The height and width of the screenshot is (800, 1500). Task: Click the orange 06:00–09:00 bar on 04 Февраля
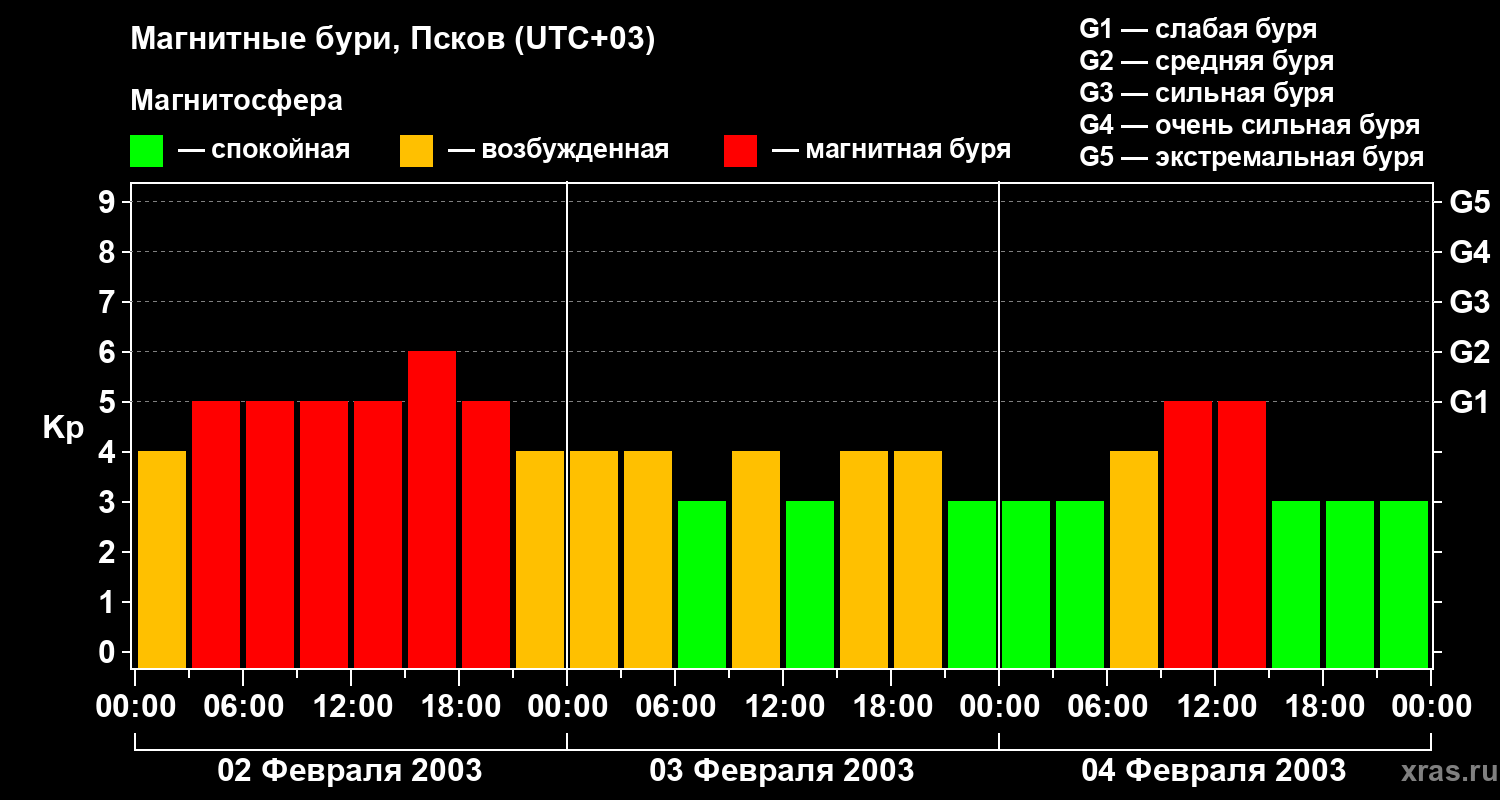coord(1134,560)
